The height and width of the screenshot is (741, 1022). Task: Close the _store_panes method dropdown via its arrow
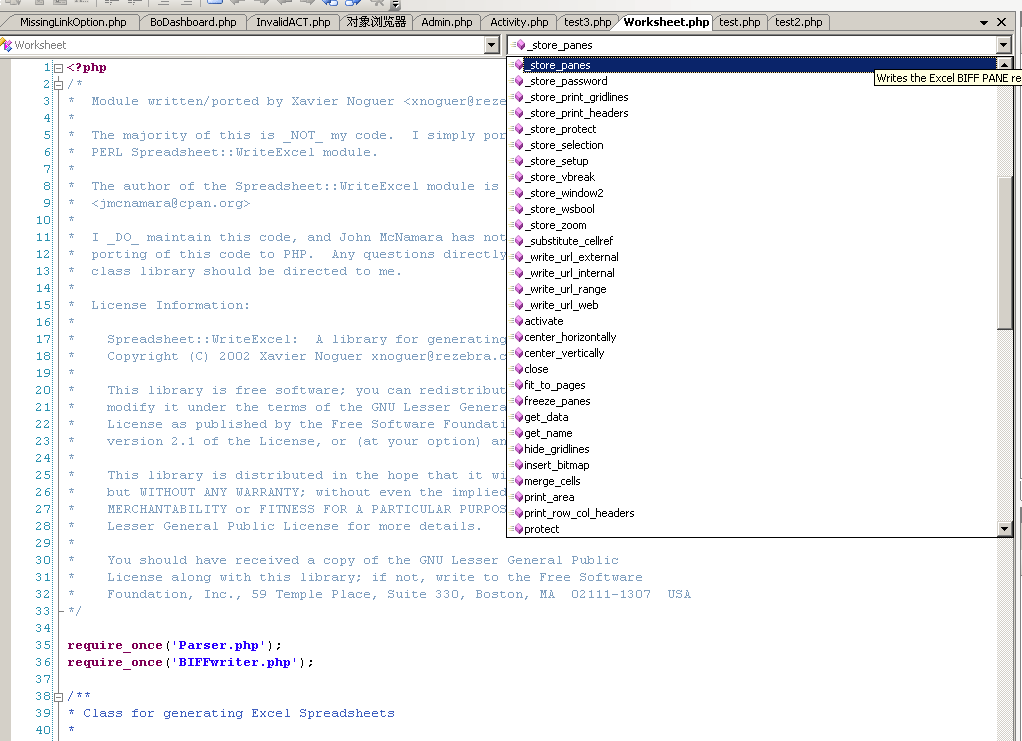tap(1003, 45)
